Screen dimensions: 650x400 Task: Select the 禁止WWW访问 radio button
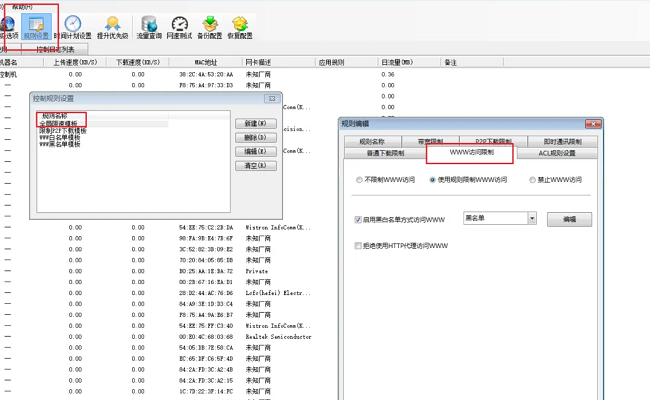530,181
